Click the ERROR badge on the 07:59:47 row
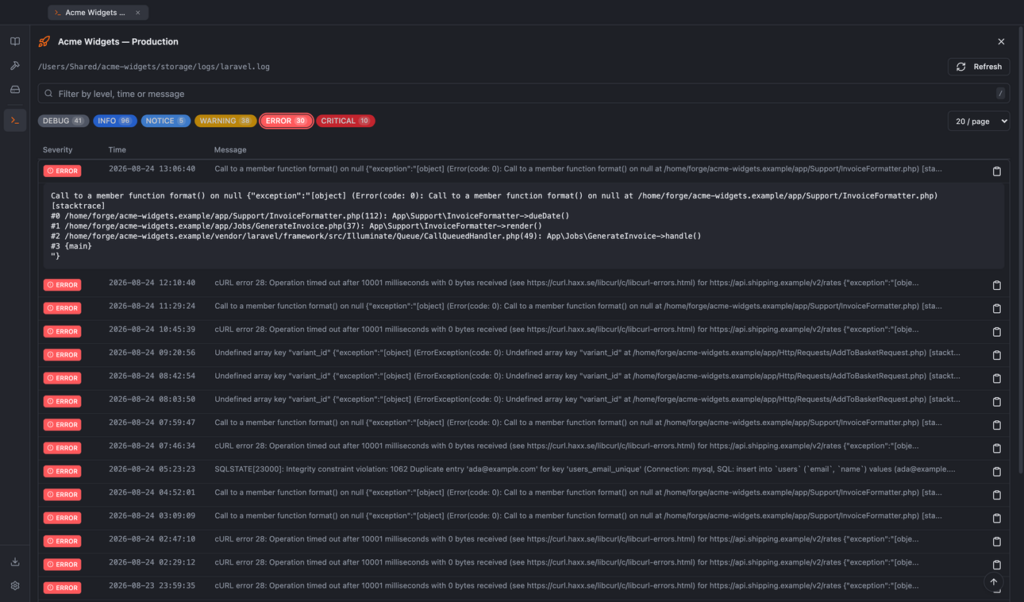The image size is (1024, 602). [62, 424]
